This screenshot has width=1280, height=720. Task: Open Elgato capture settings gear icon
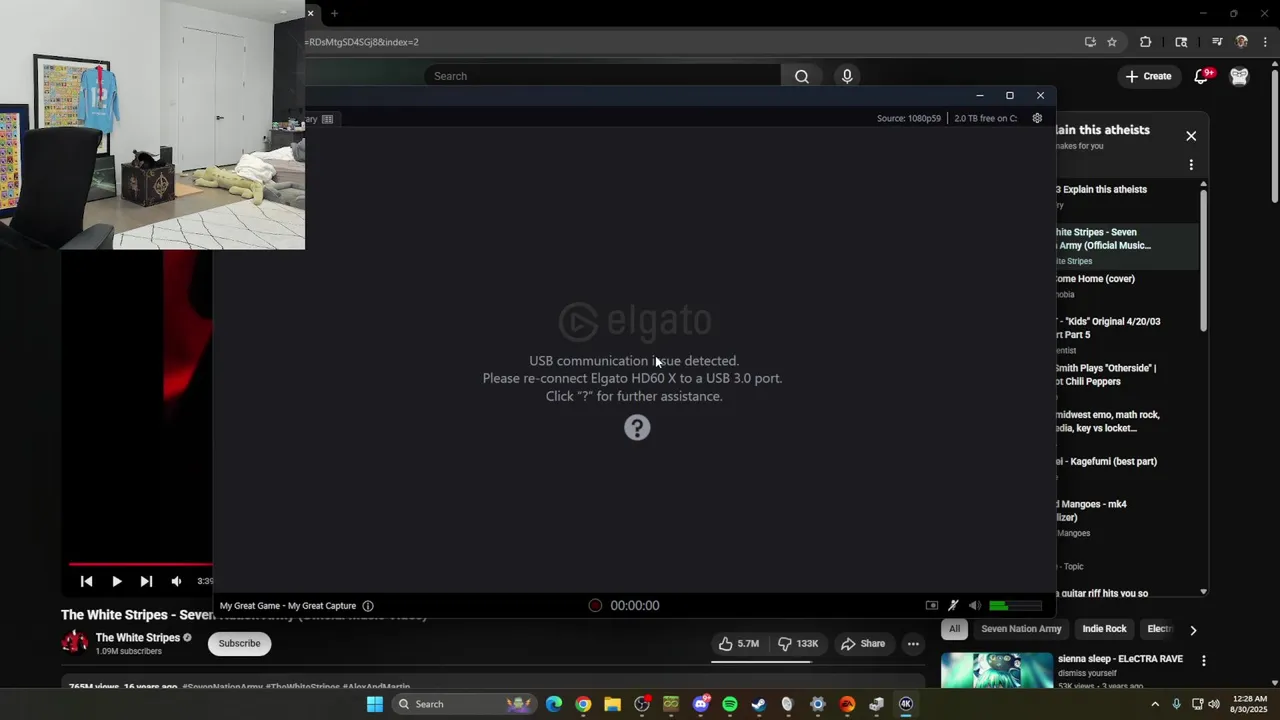pos(1037,118)
